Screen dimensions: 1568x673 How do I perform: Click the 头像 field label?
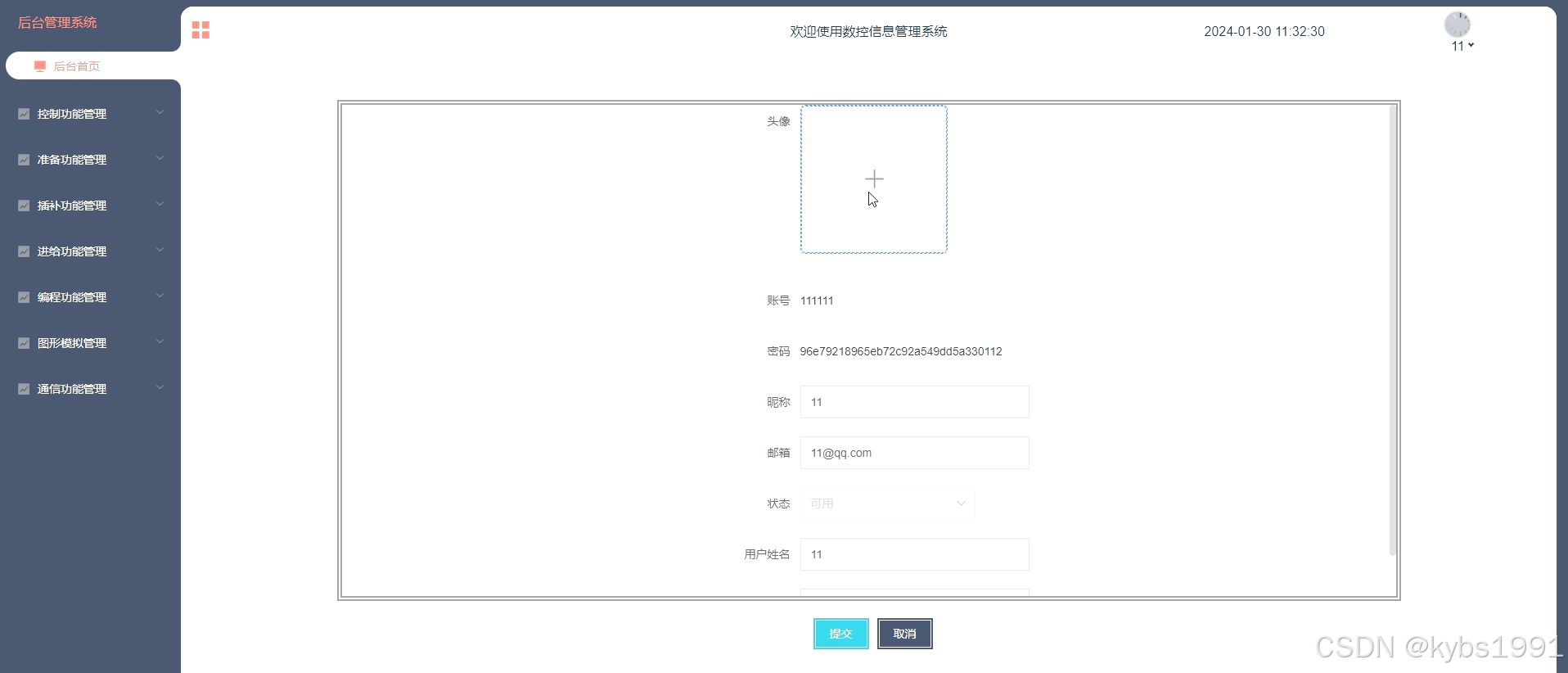point(778,121)
